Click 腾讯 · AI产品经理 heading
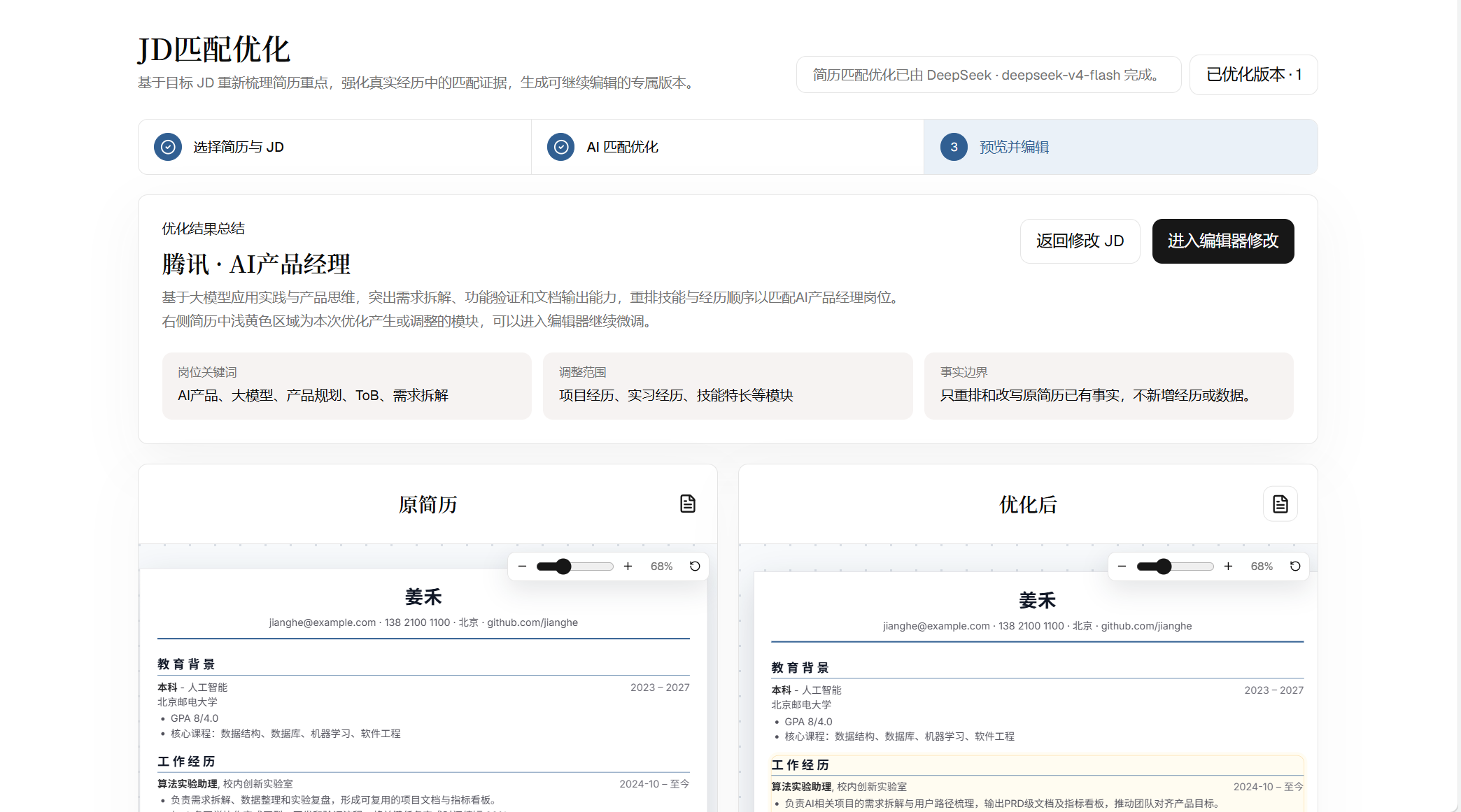 point(256,264)
